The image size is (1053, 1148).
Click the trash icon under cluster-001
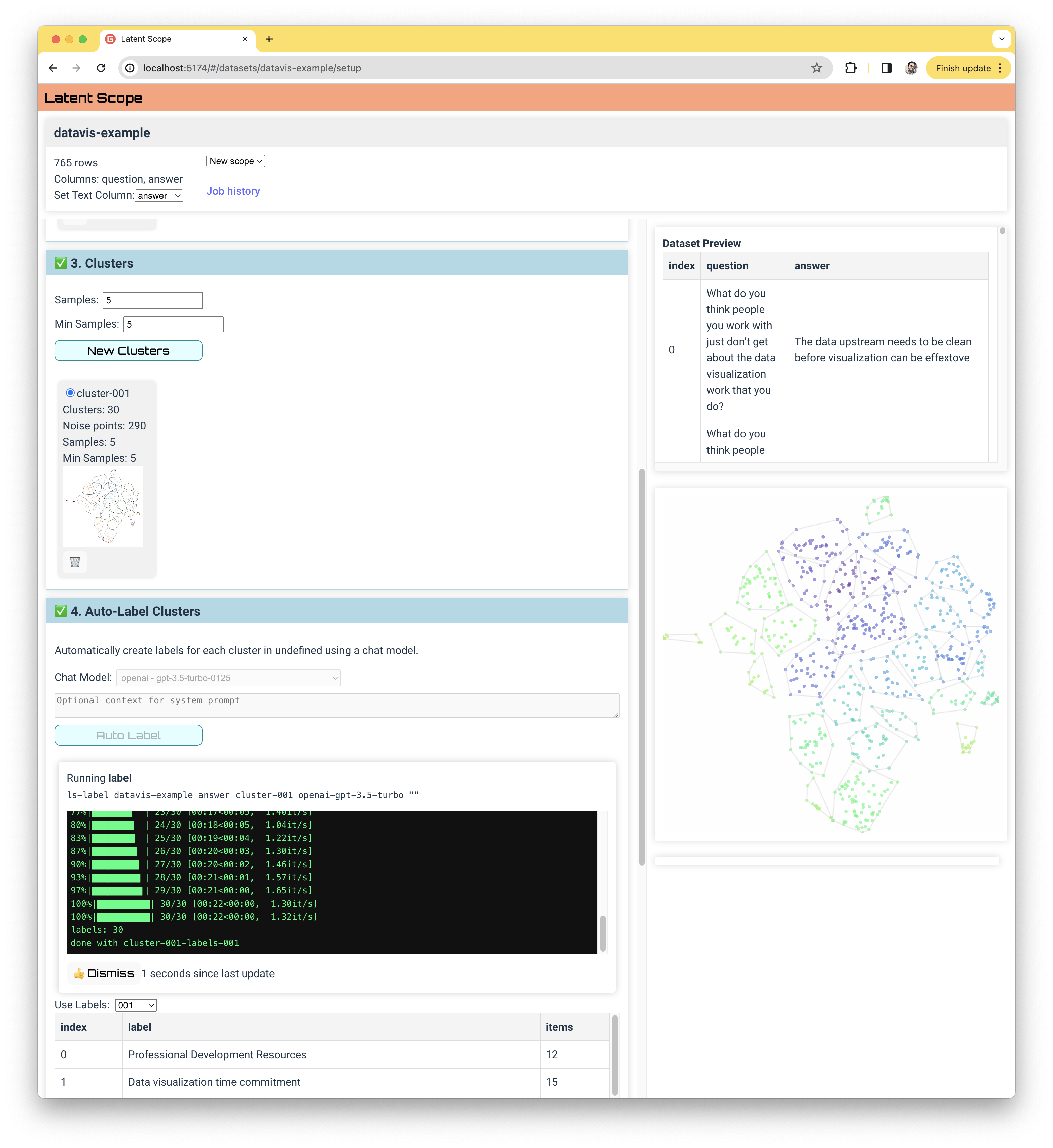[75, 562]
